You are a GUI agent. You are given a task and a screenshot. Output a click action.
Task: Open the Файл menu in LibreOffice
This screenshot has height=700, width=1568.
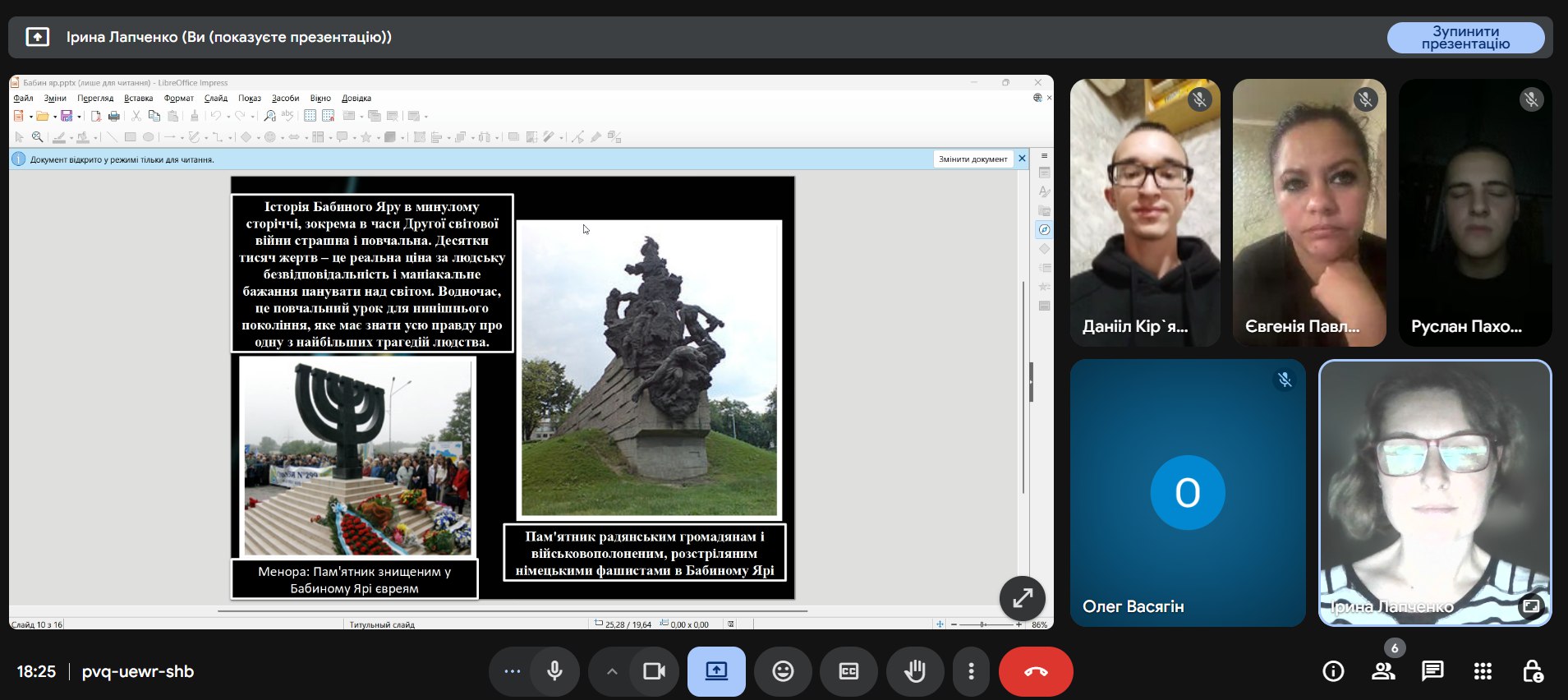[23, 98]
